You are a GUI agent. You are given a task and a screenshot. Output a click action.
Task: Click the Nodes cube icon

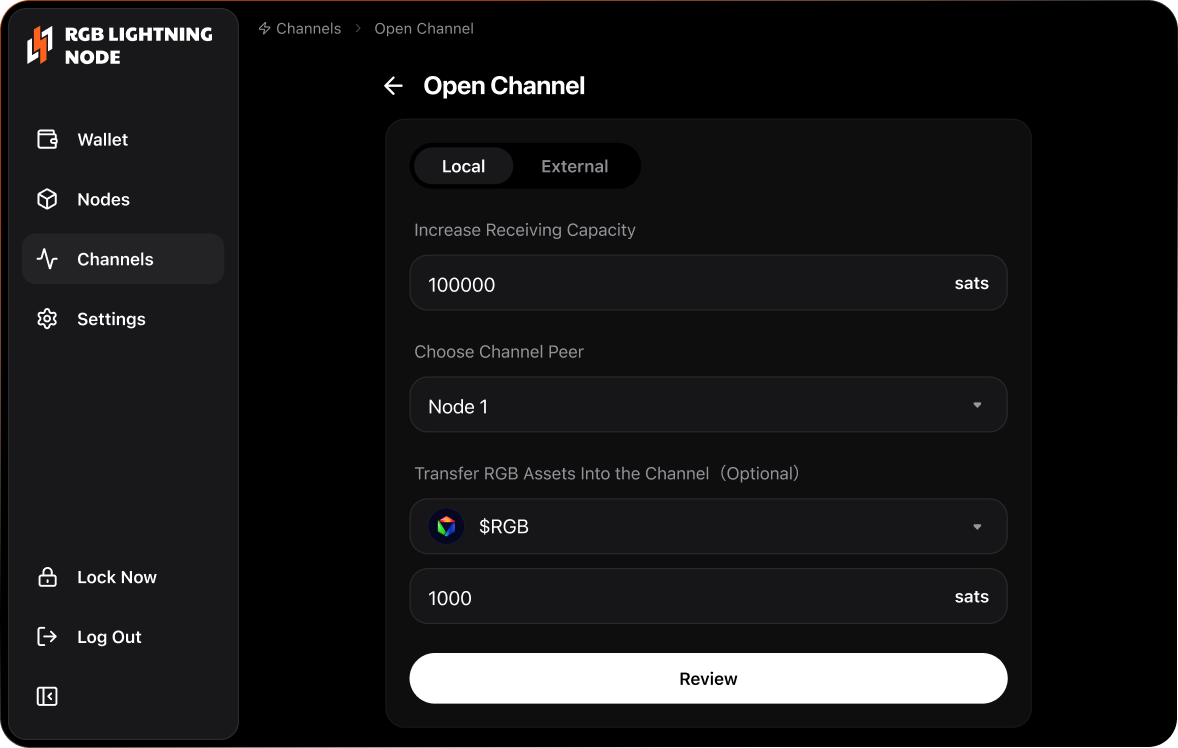(x=47, y=199)
